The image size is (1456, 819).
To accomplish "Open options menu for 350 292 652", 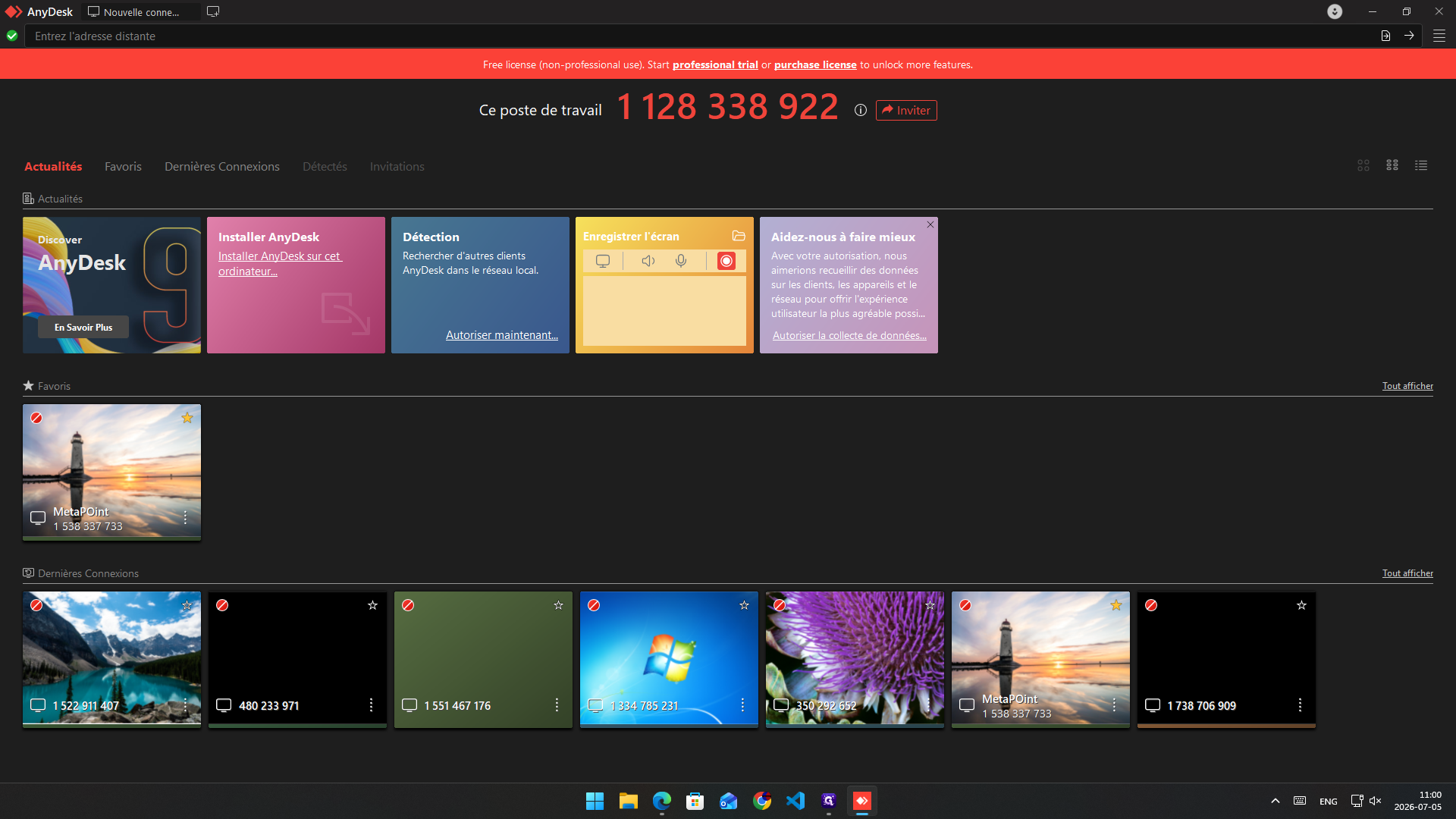I will pyautogui.click(x=928, y=705).
